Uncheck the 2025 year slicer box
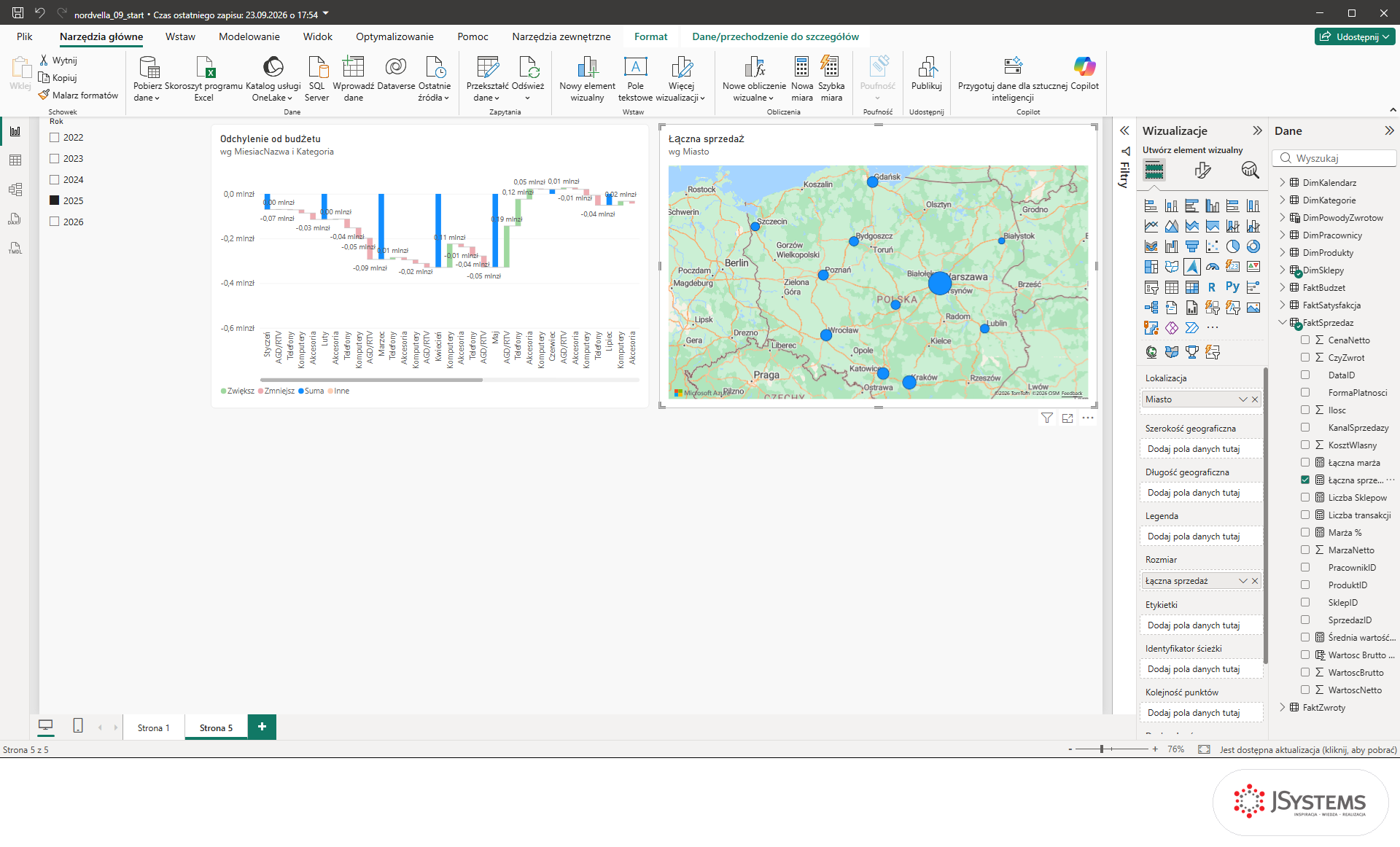The width and height of the screenshot is (1400, 847). pos(54,200)
